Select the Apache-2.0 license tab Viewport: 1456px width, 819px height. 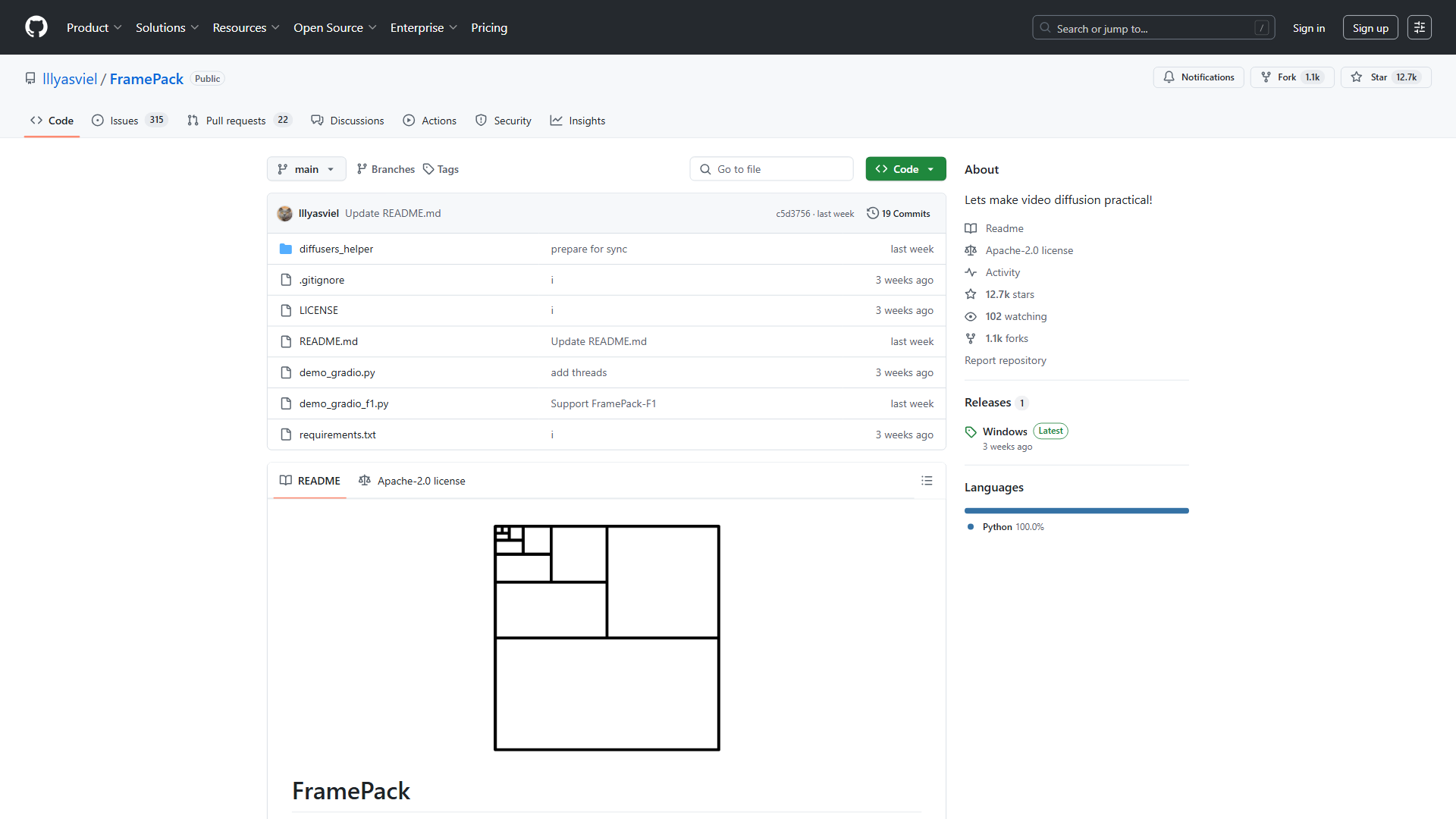point(412,481)
